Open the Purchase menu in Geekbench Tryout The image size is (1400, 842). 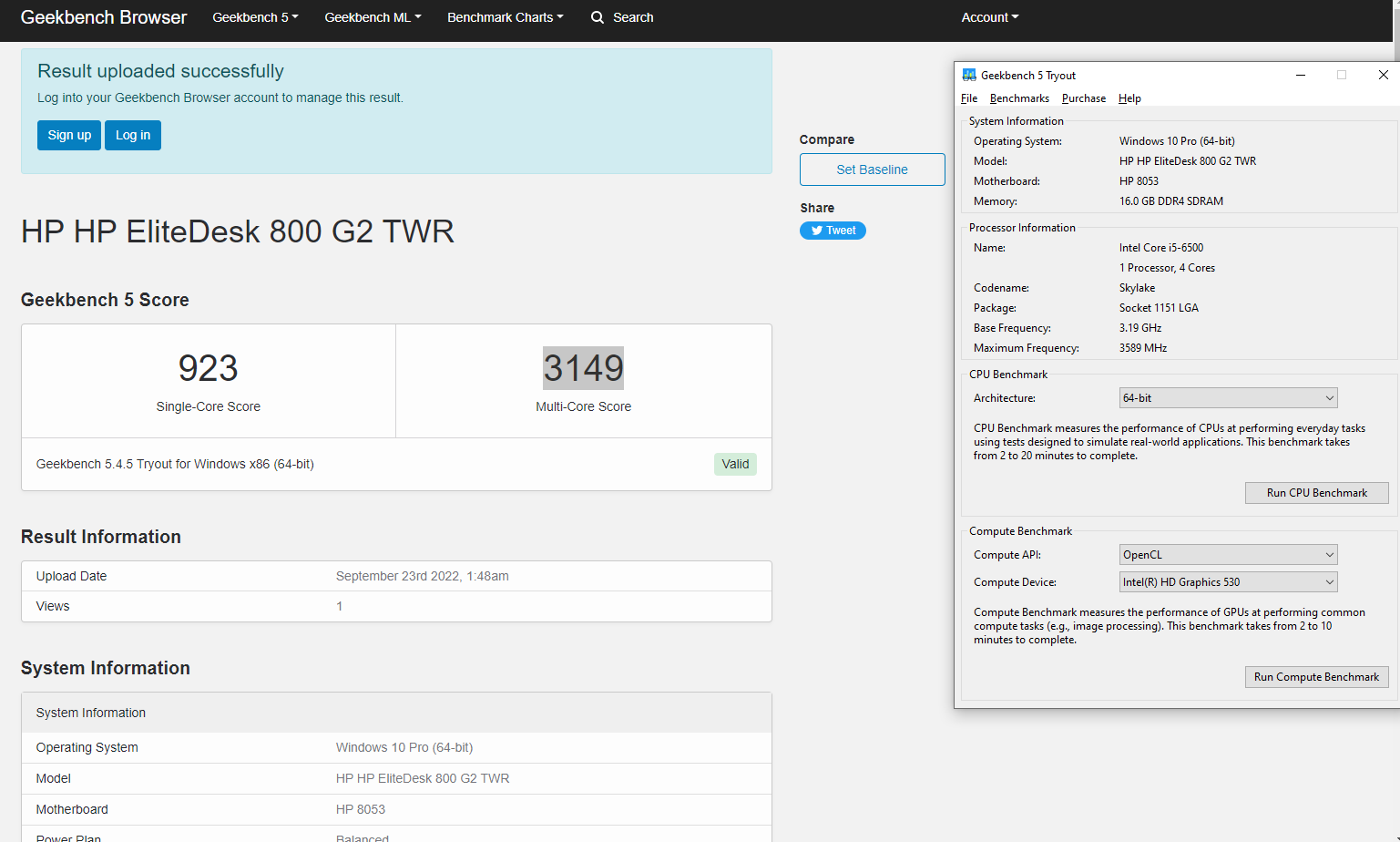point(1084,98)
